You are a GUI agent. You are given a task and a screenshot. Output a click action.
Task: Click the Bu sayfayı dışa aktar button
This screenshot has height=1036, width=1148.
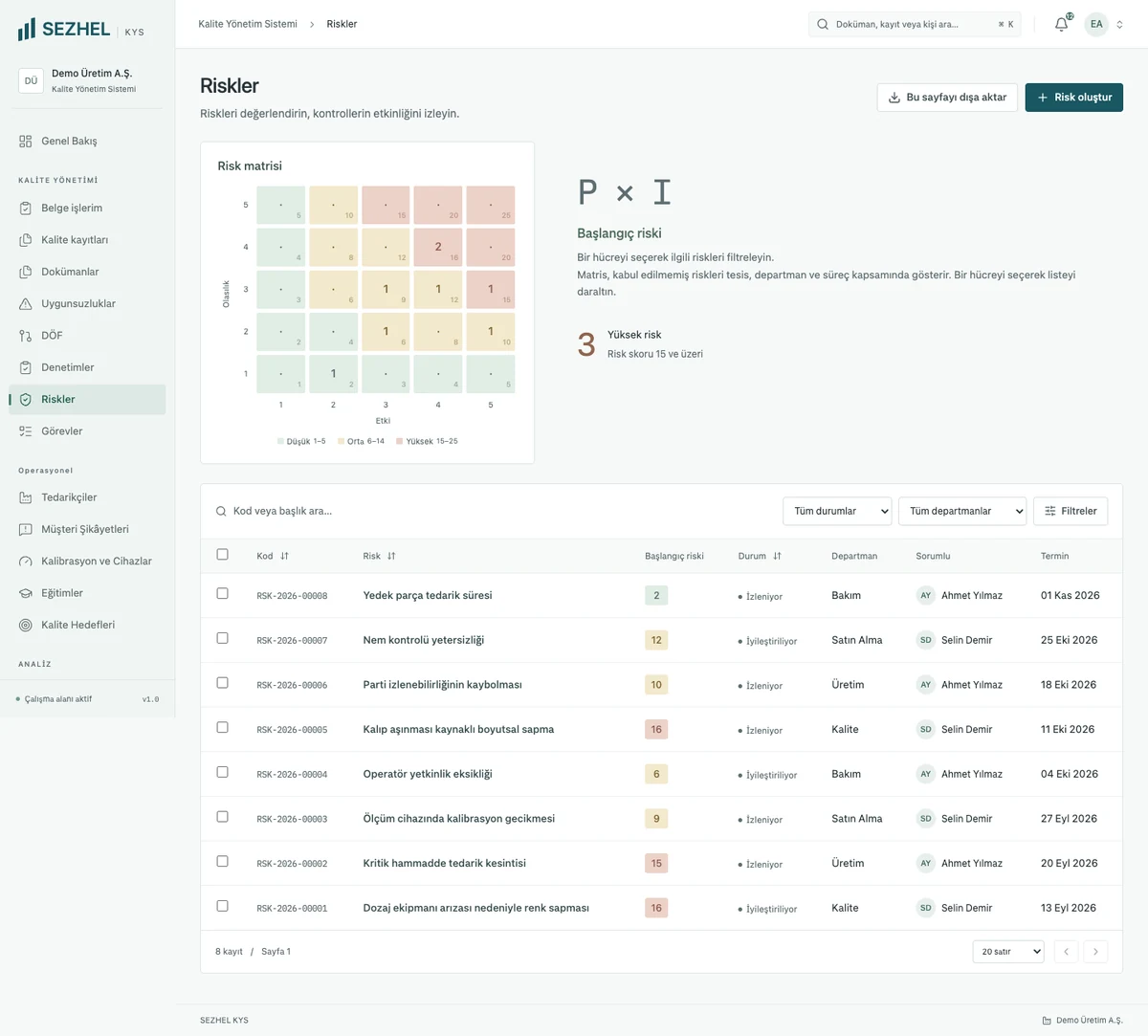pyautogui.click(x=947, y=98)
